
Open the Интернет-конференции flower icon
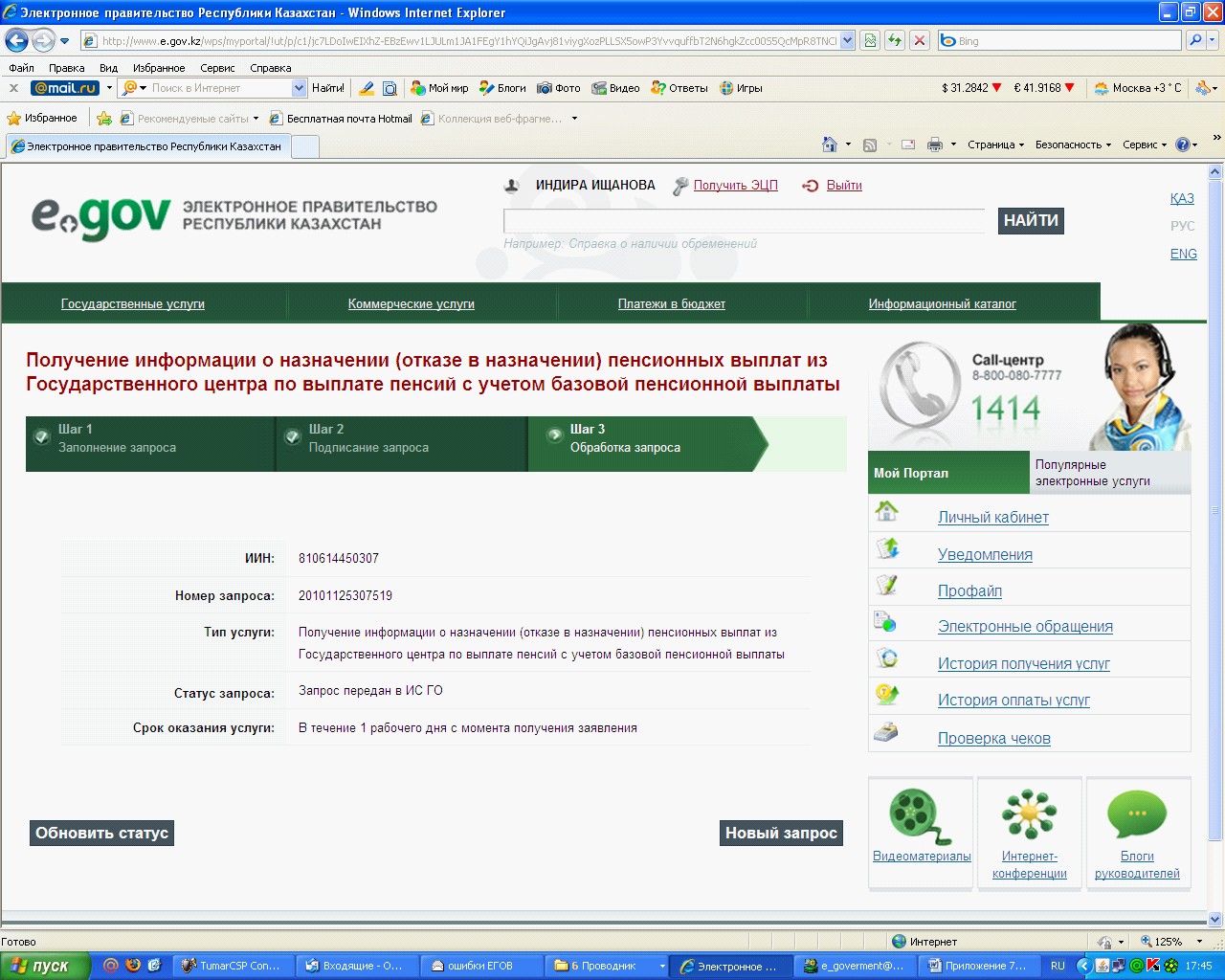coord(1029,814)
